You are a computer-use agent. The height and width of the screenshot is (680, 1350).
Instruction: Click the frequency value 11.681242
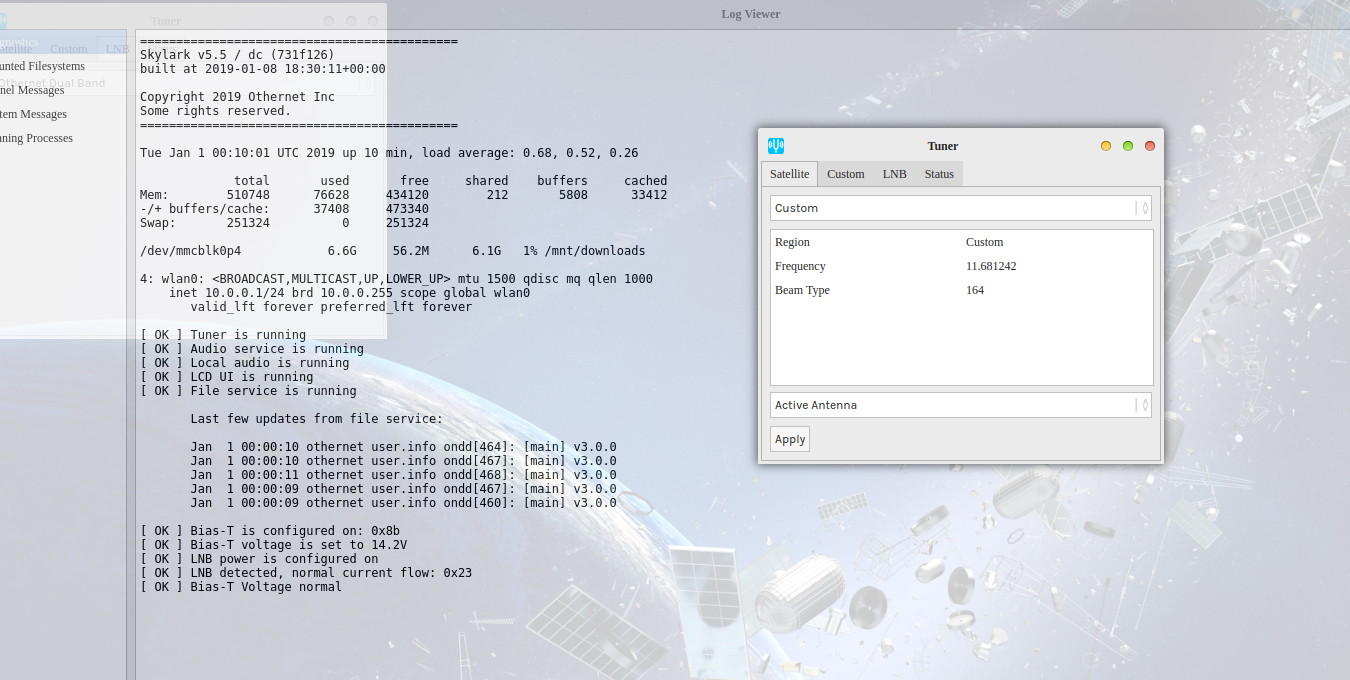992,266
